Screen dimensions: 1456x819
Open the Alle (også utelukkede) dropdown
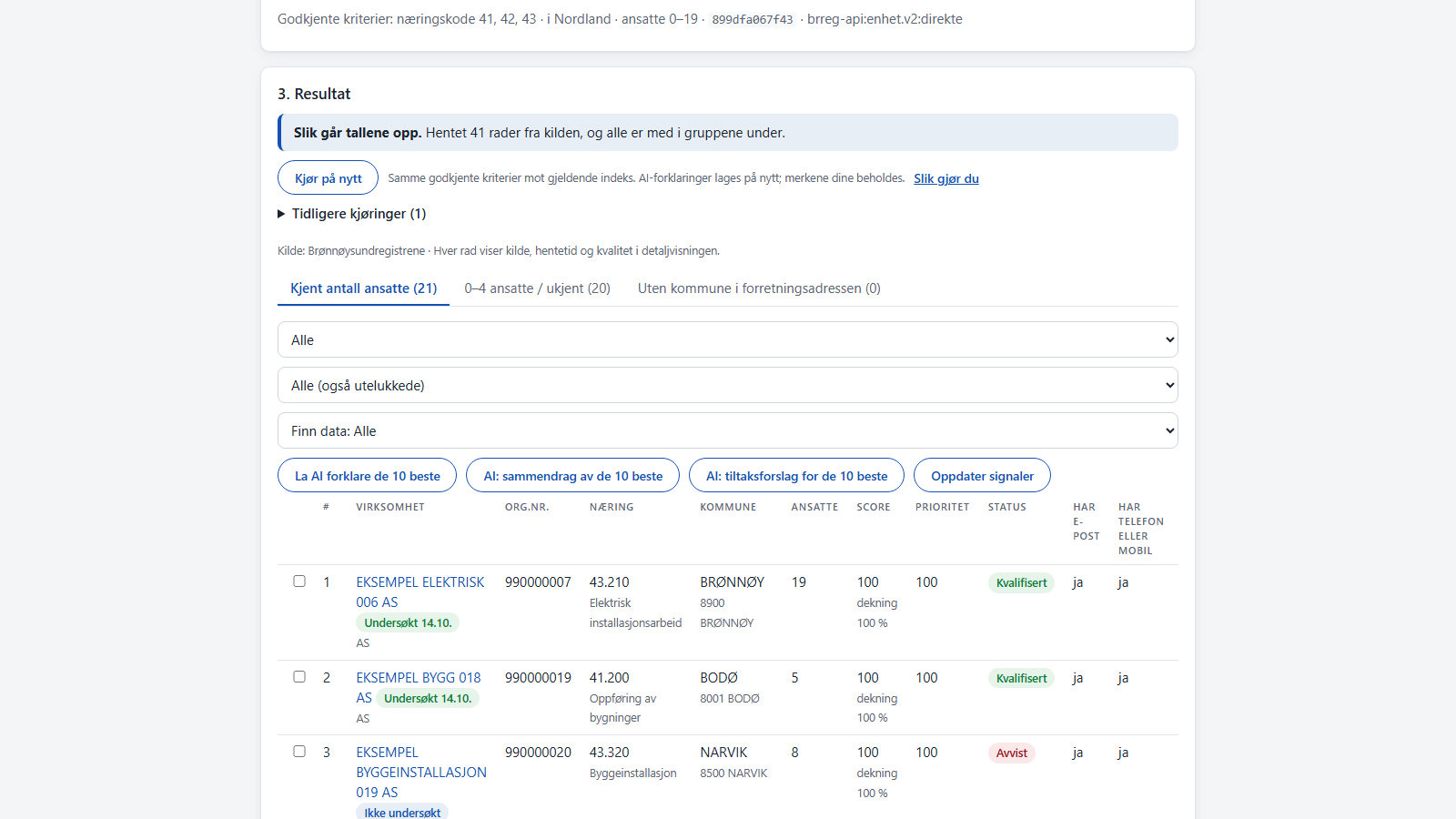point(728,385)
